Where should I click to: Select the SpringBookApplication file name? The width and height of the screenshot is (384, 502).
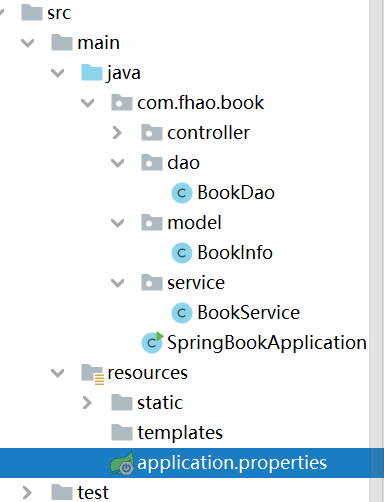267,343
